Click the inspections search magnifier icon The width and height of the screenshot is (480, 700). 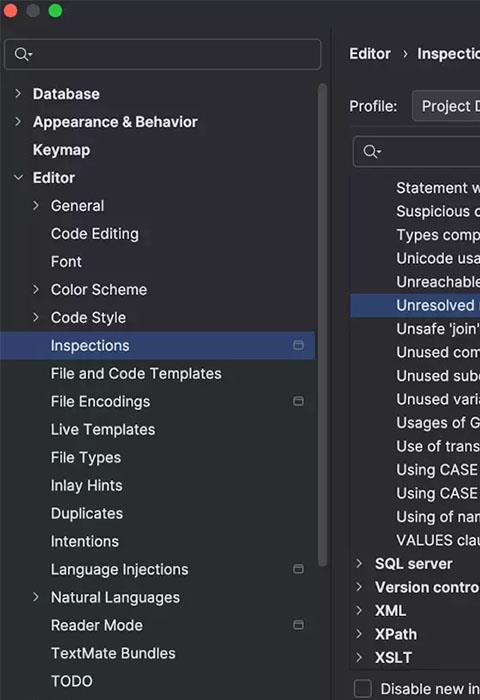[371, 151]
